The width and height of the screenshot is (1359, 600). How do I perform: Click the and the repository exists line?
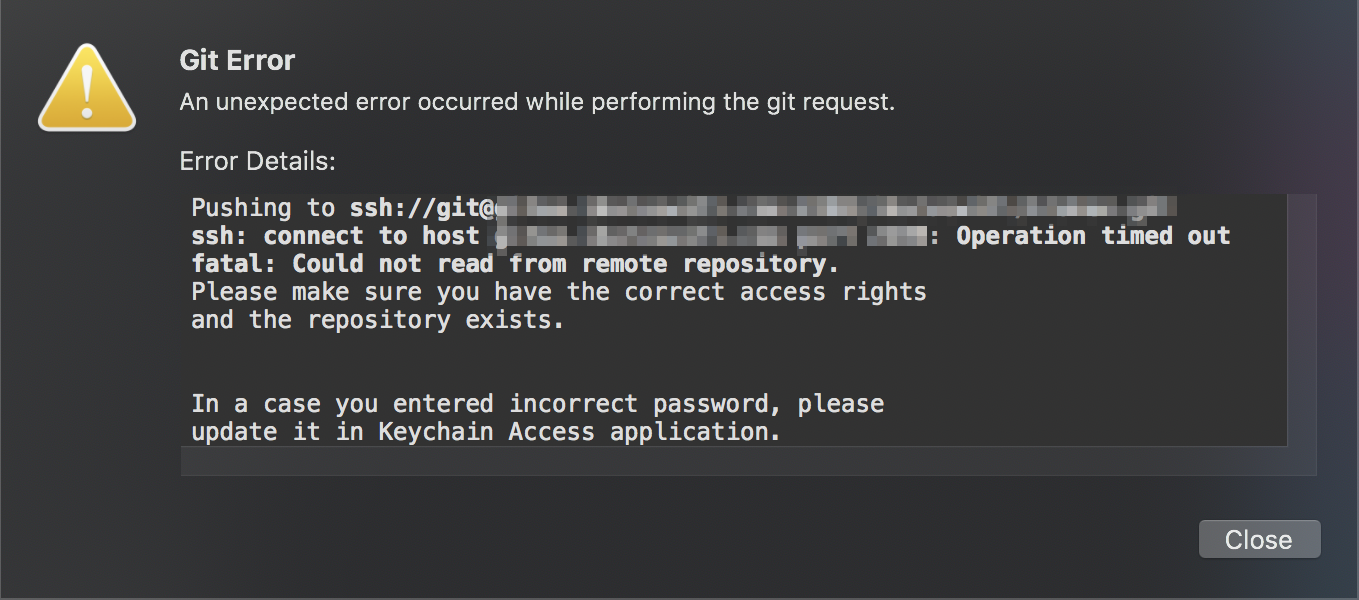click(378, 320)
